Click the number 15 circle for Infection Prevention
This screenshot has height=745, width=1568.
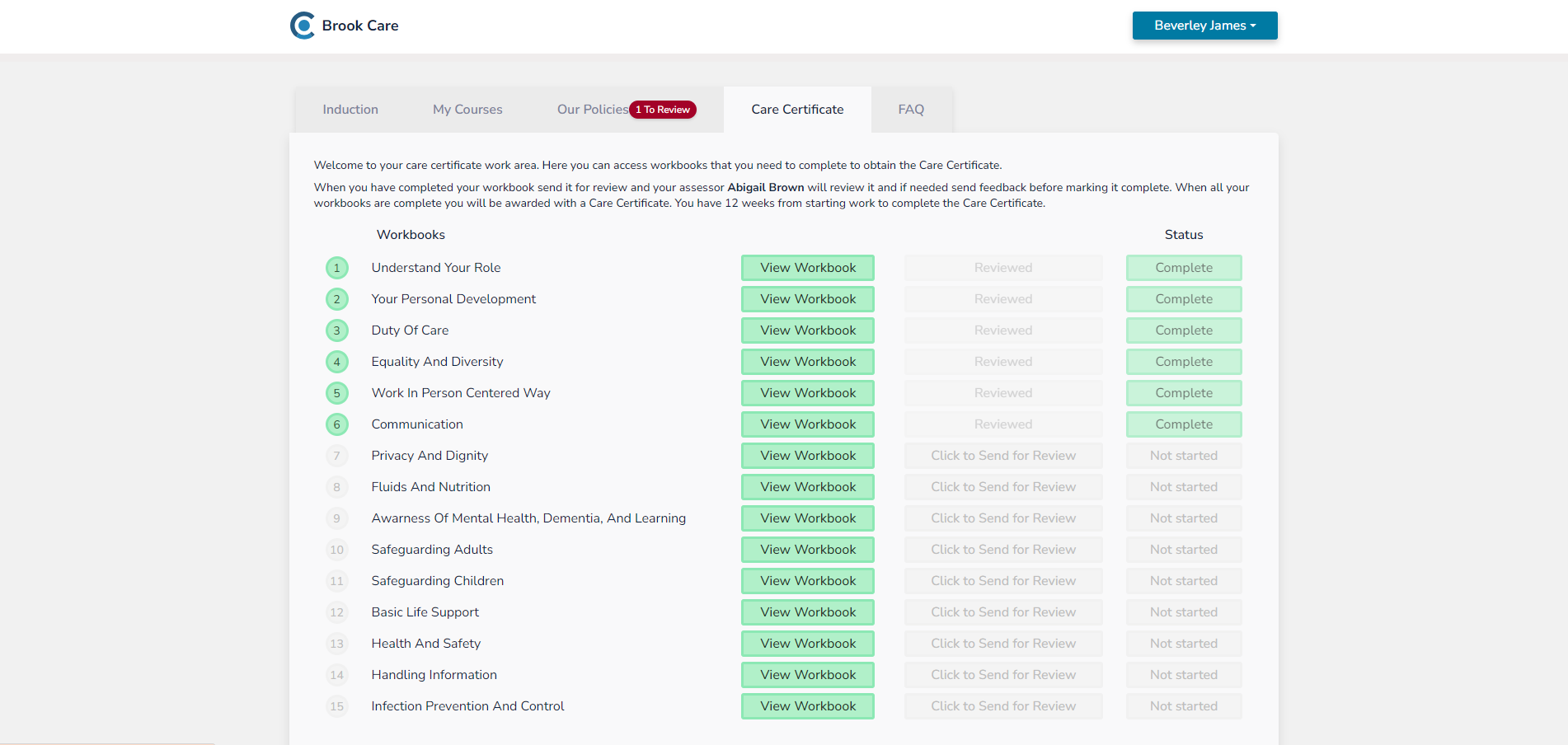click(336, 706)
